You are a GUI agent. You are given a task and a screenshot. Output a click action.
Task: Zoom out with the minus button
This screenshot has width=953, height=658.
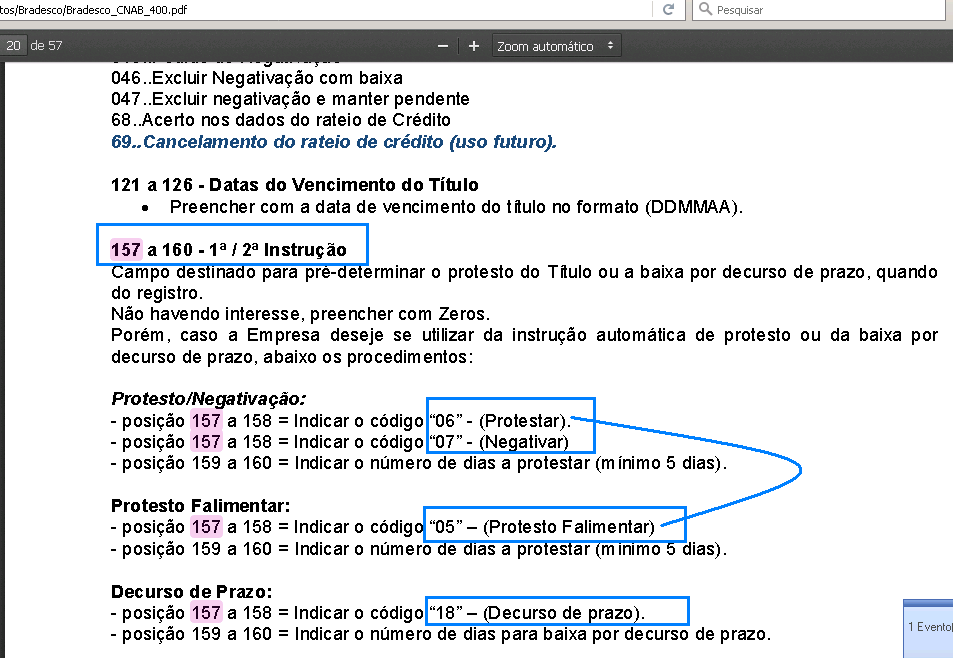coord(443,46)
